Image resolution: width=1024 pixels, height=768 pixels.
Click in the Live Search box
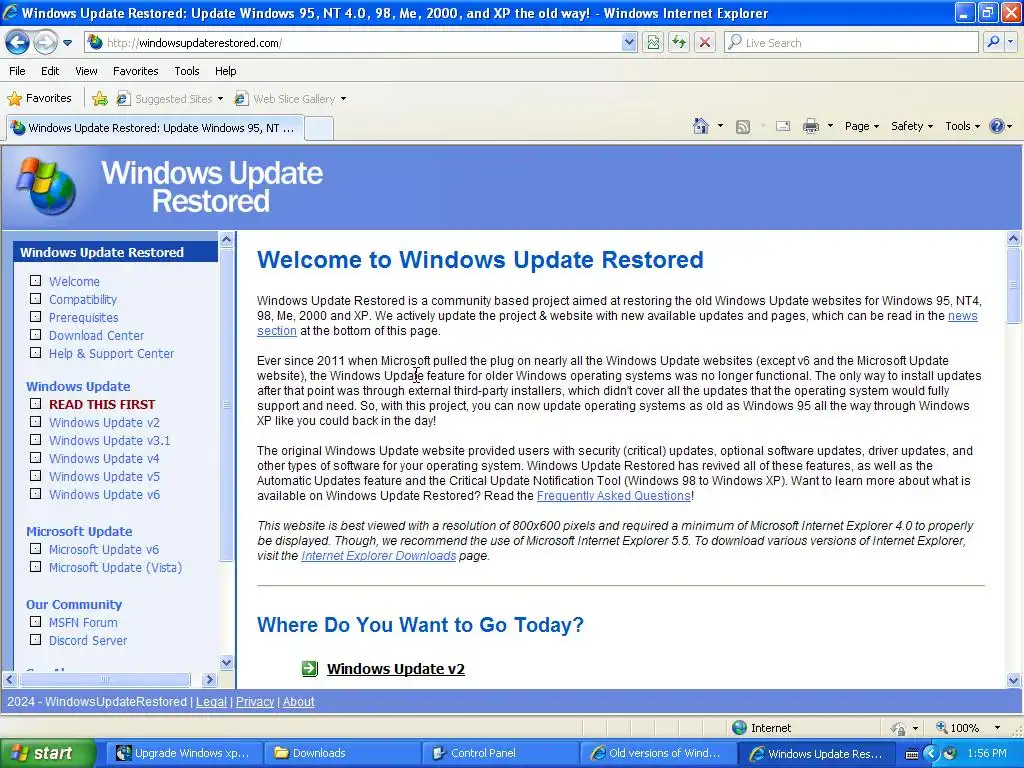pos(852,42)
